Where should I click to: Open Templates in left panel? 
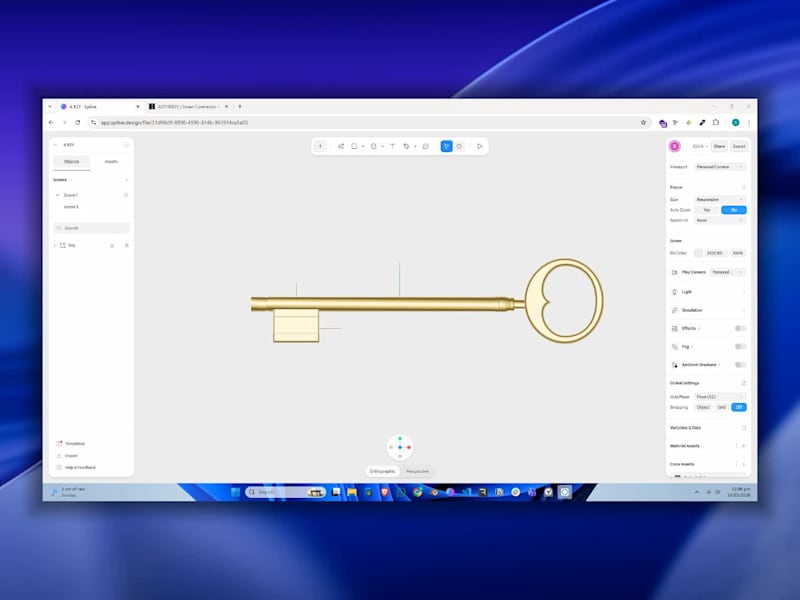point(70,443)
